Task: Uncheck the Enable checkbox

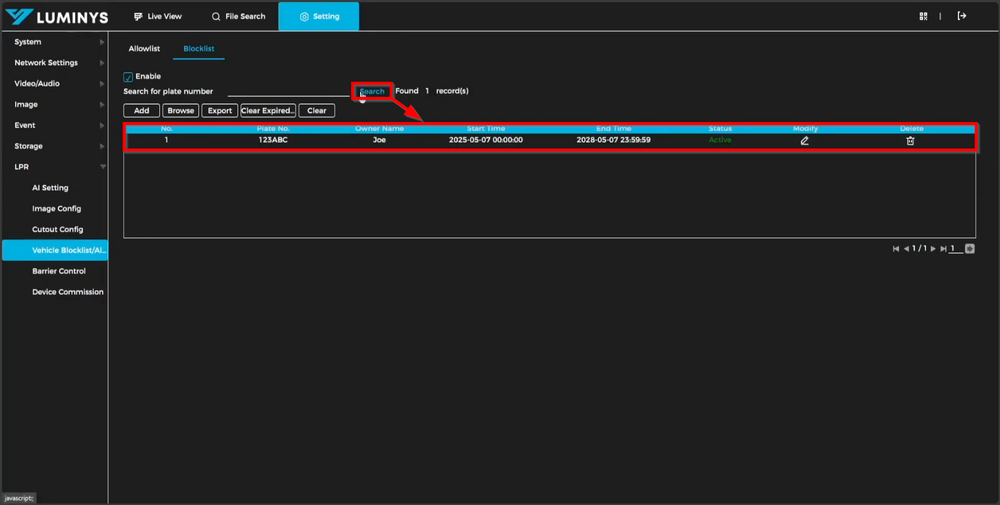Action: coord(128,77)
